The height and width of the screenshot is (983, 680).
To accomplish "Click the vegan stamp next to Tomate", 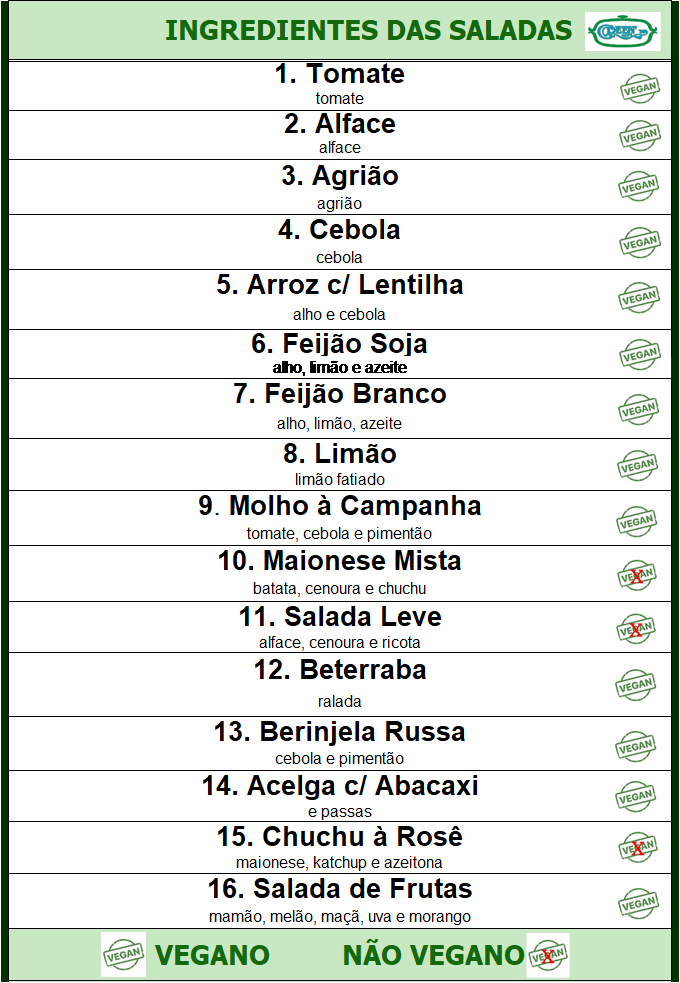I will coord(639,89).
